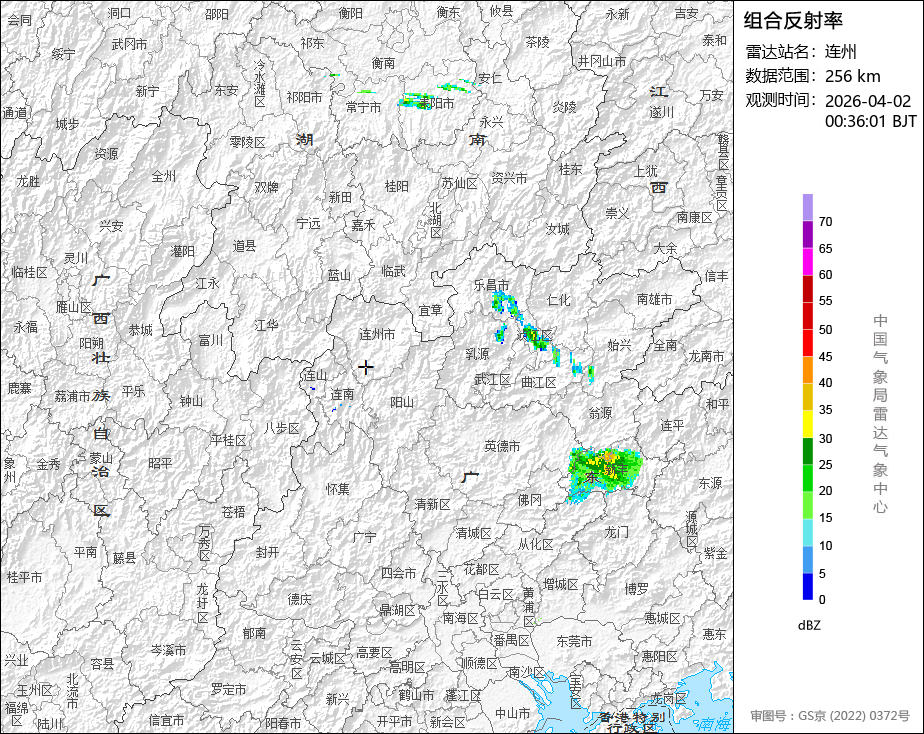
Task: Click the 从化区 map label
Action: (536, 544)
